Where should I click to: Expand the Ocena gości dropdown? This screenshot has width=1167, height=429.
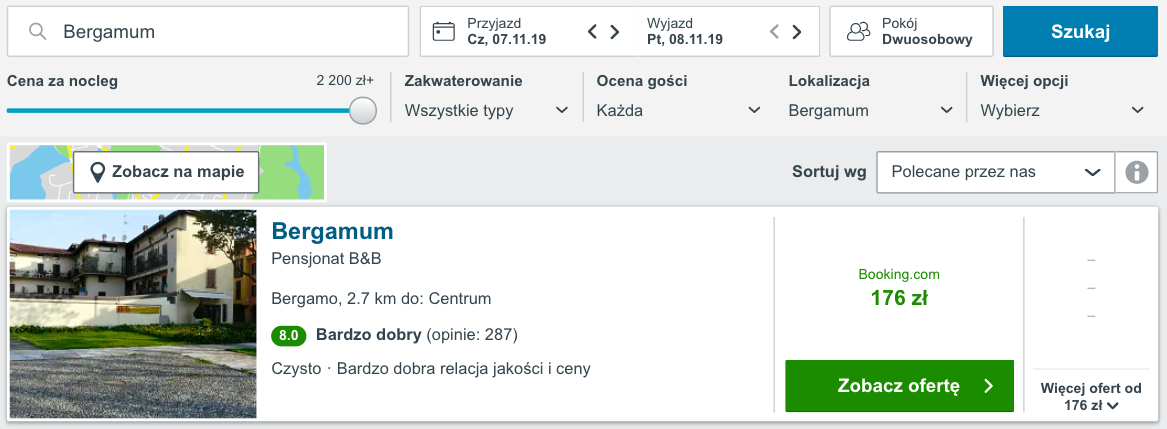tap(680, 111)
